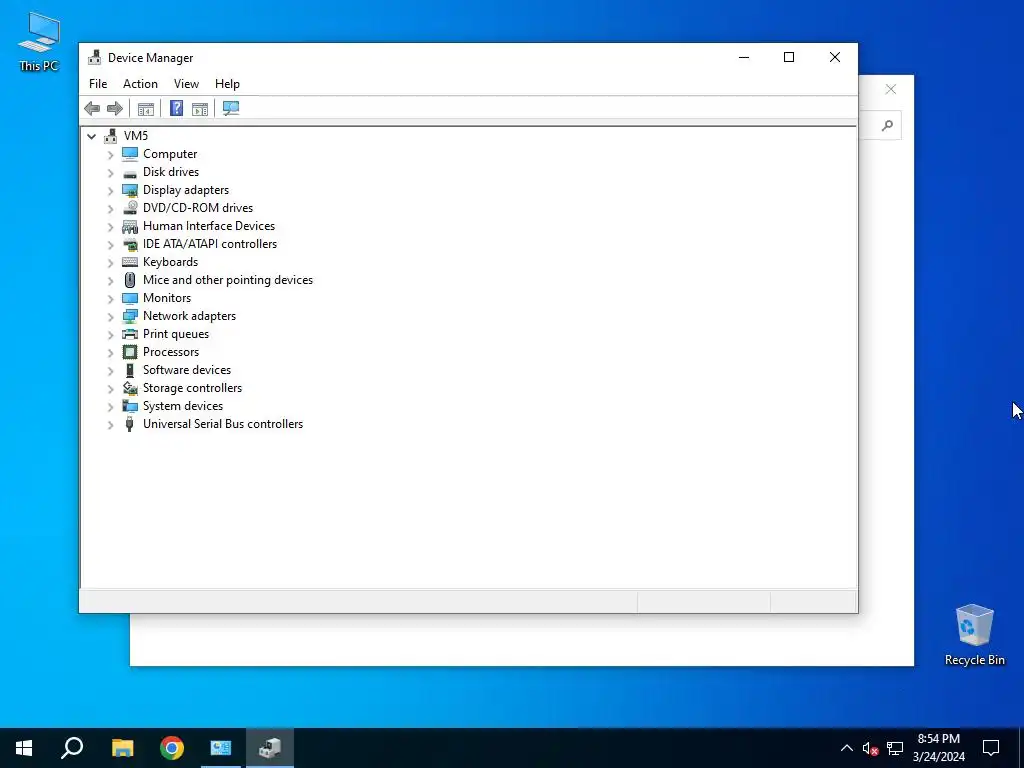Click the Disk drives icon
The width and height of the screenshot is (1024, 768).
point(130,172)
